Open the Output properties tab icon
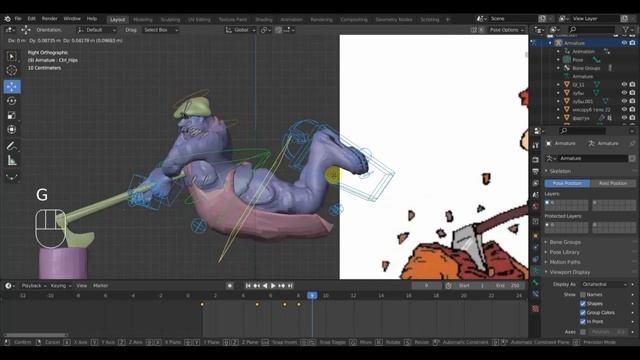Screen dimensions: 640x360 [x=536, y=171]
